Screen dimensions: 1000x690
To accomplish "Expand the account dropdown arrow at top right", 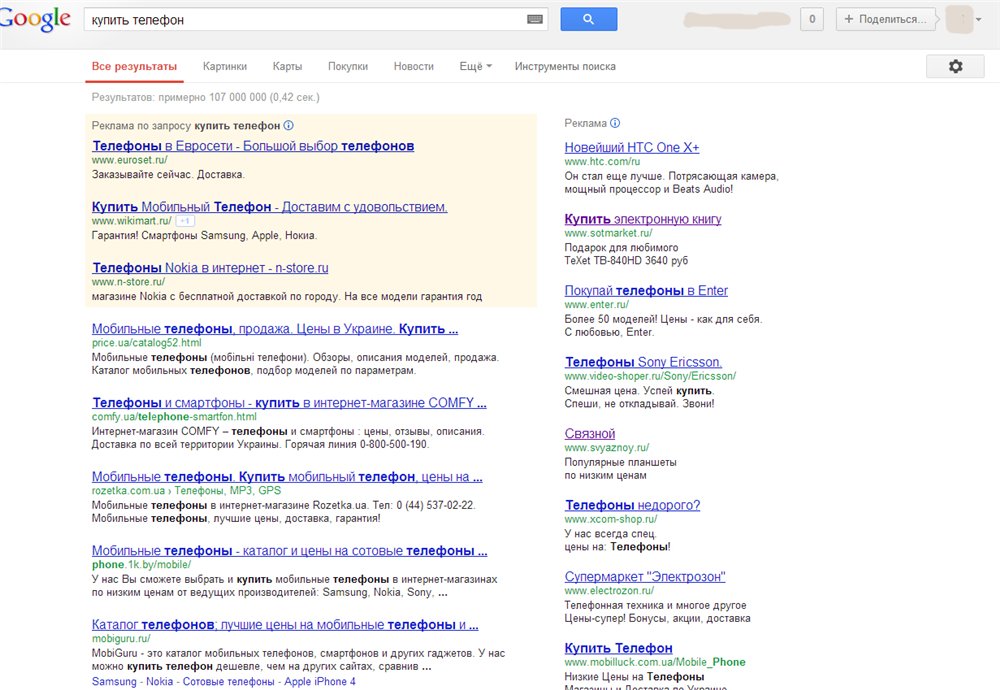I will (x=979, y=19).
